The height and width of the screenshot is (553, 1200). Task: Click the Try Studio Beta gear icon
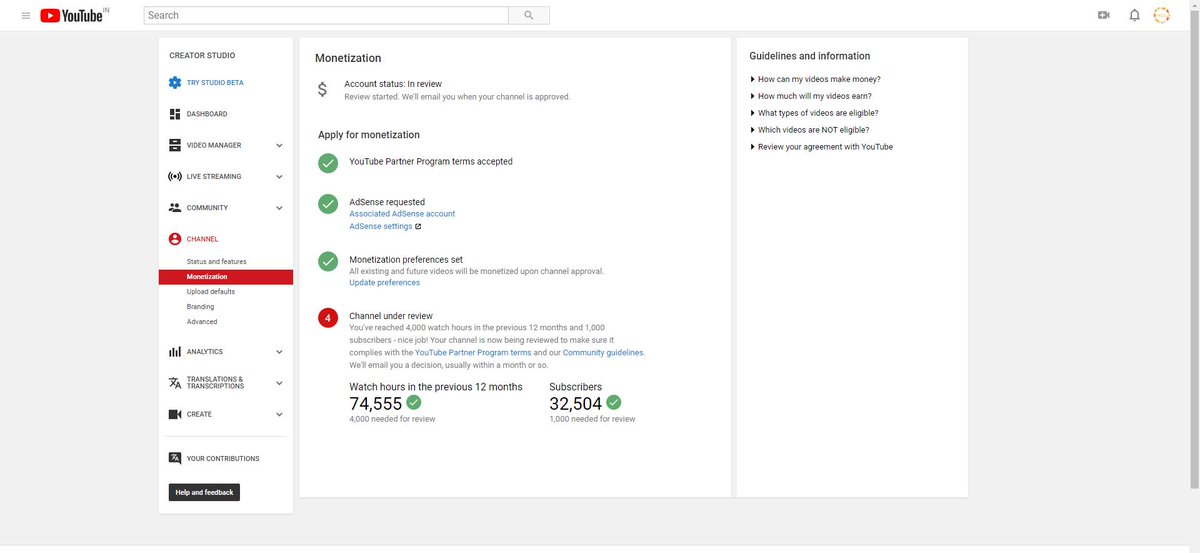tap(175, 83)
